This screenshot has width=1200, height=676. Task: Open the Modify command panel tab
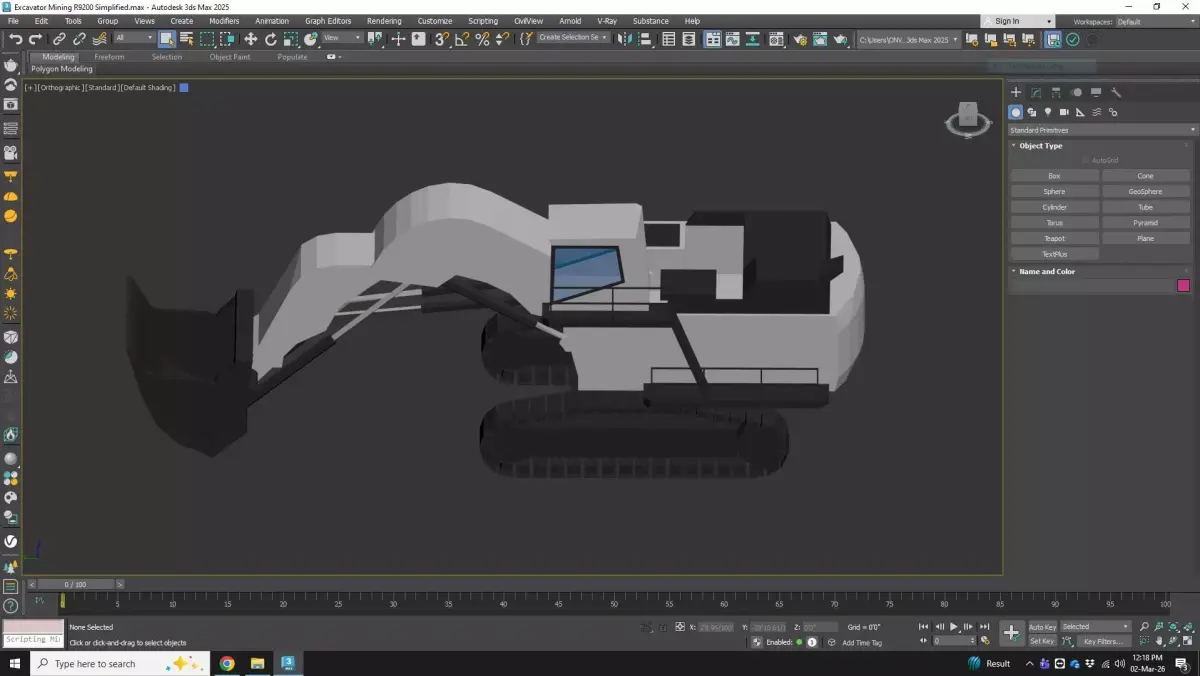point(1036,92)
